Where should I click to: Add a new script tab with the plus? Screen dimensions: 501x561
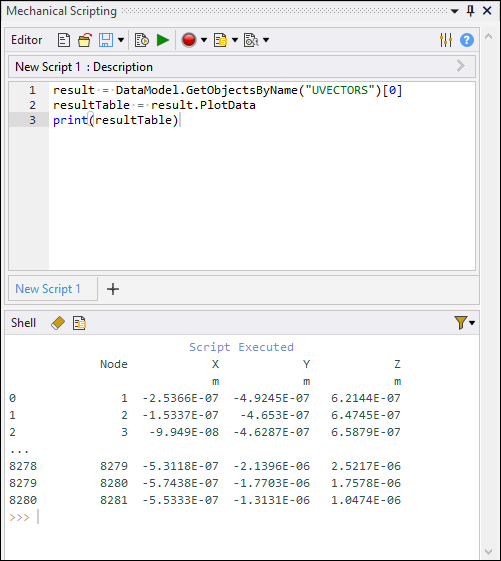pos(113,289)
